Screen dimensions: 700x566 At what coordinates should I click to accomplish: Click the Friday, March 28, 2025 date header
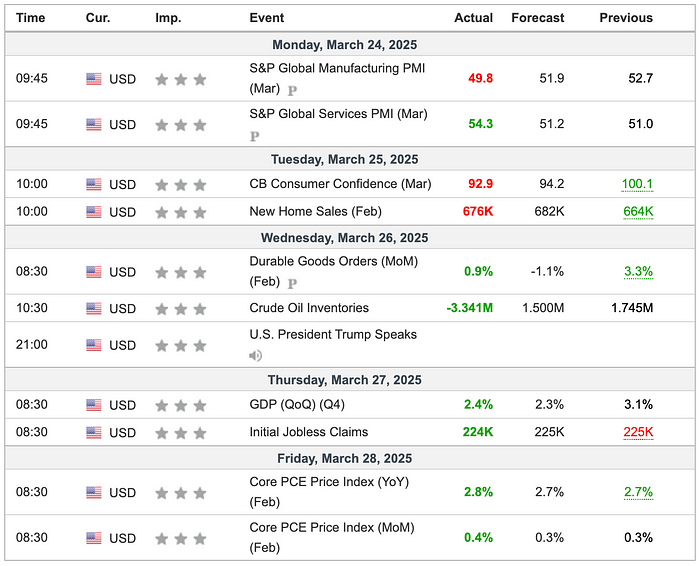pos(345,458)
